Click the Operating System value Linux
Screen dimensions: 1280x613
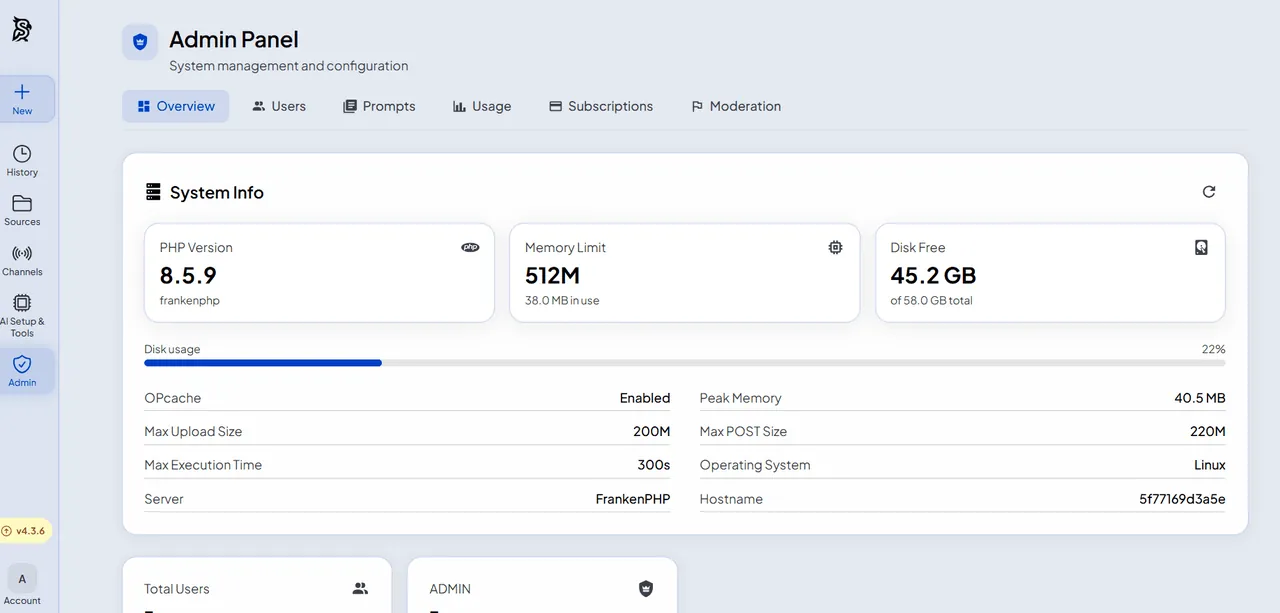(1209, 465)
